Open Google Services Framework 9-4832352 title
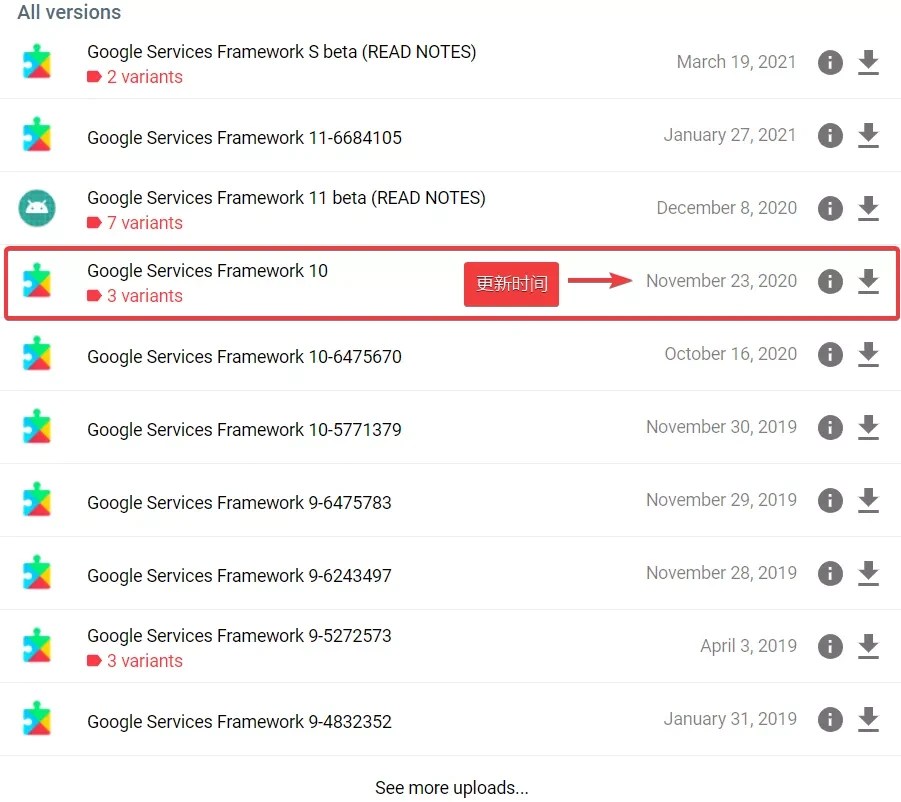The width and height of the screenshot is (901, 802). (x=239, y=722)
